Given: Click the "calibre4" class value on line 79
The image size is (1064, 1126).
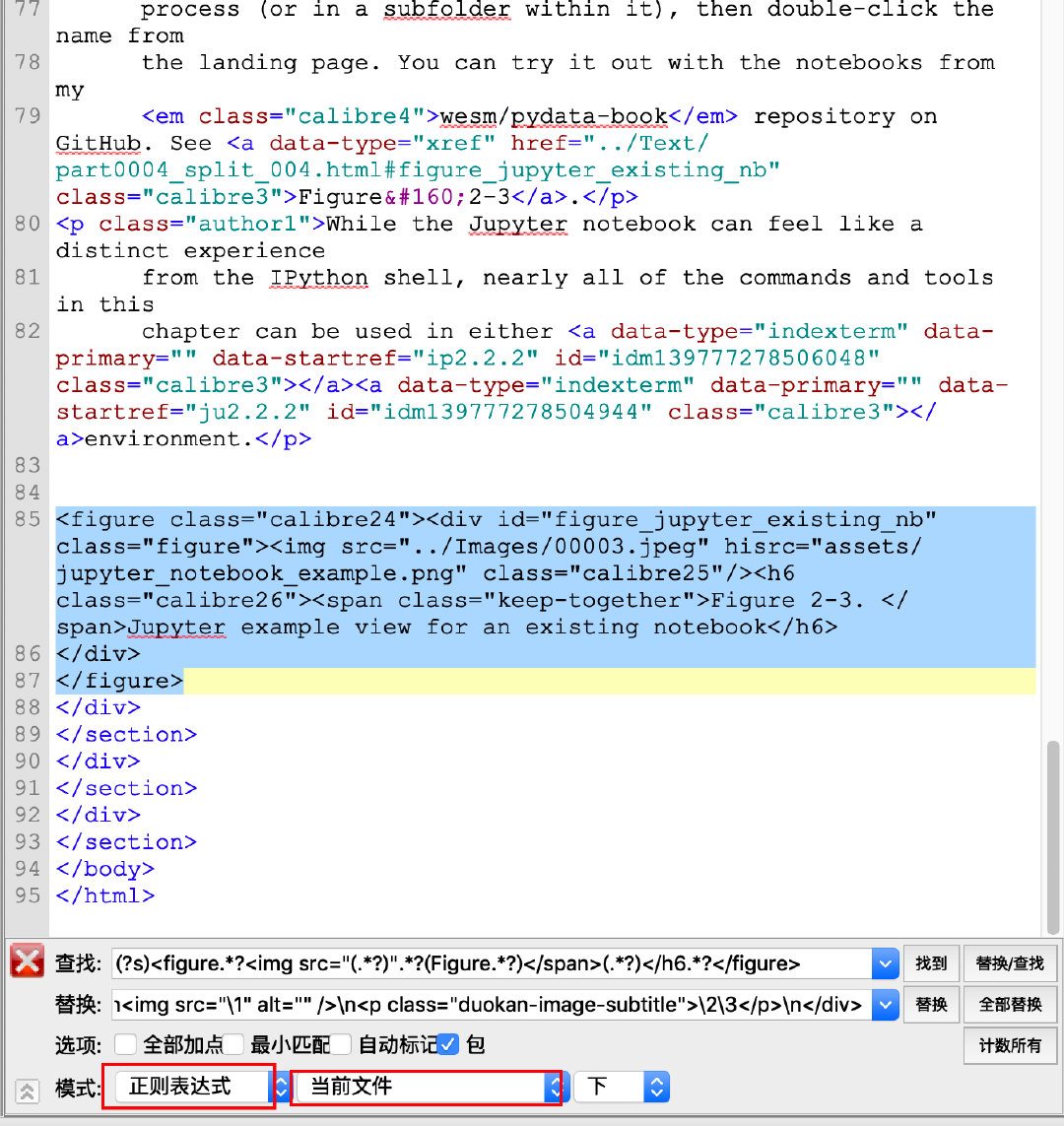Looking at the screenshot, I should pyautogui.click(x=355, y=116).
